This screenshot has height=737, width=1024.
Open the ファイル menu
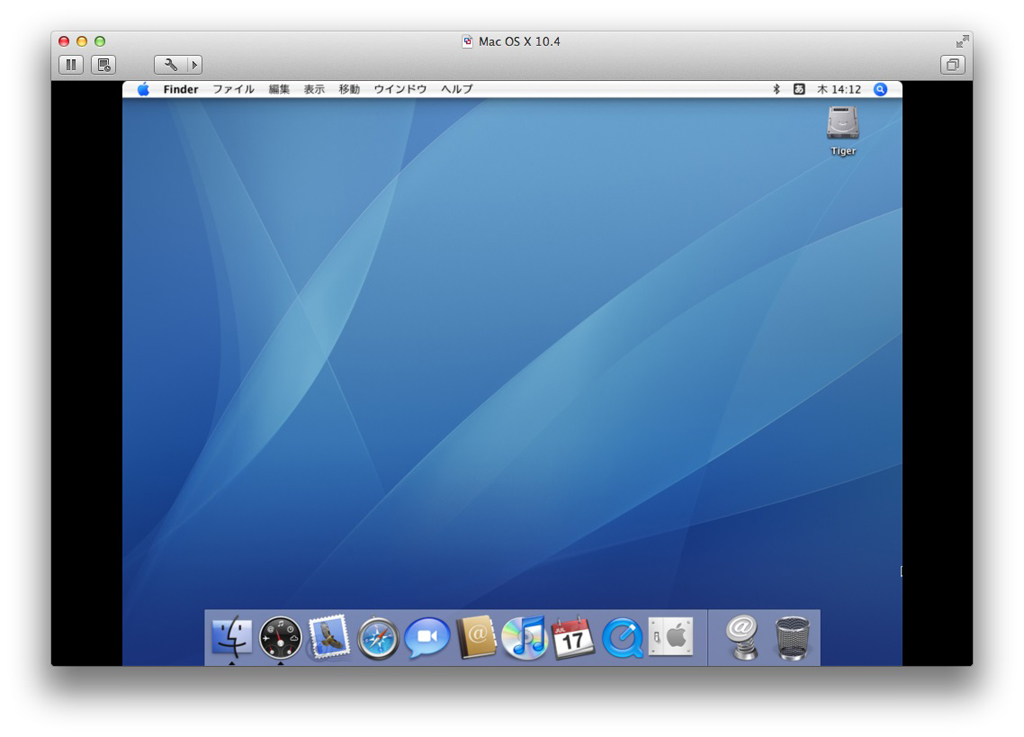pyautogui.click(x=234, y=89)
